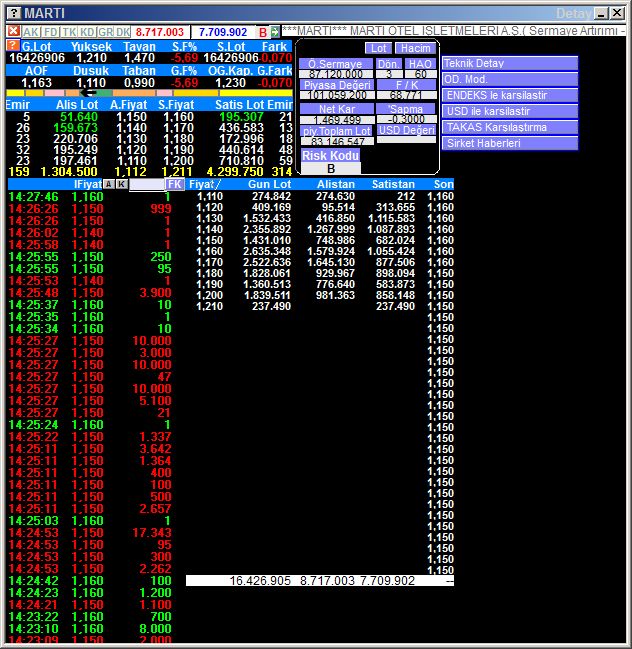The height and width of the screenshot is (649, 632).
Task: Click the Satistan column header
Action: point(393,184)
